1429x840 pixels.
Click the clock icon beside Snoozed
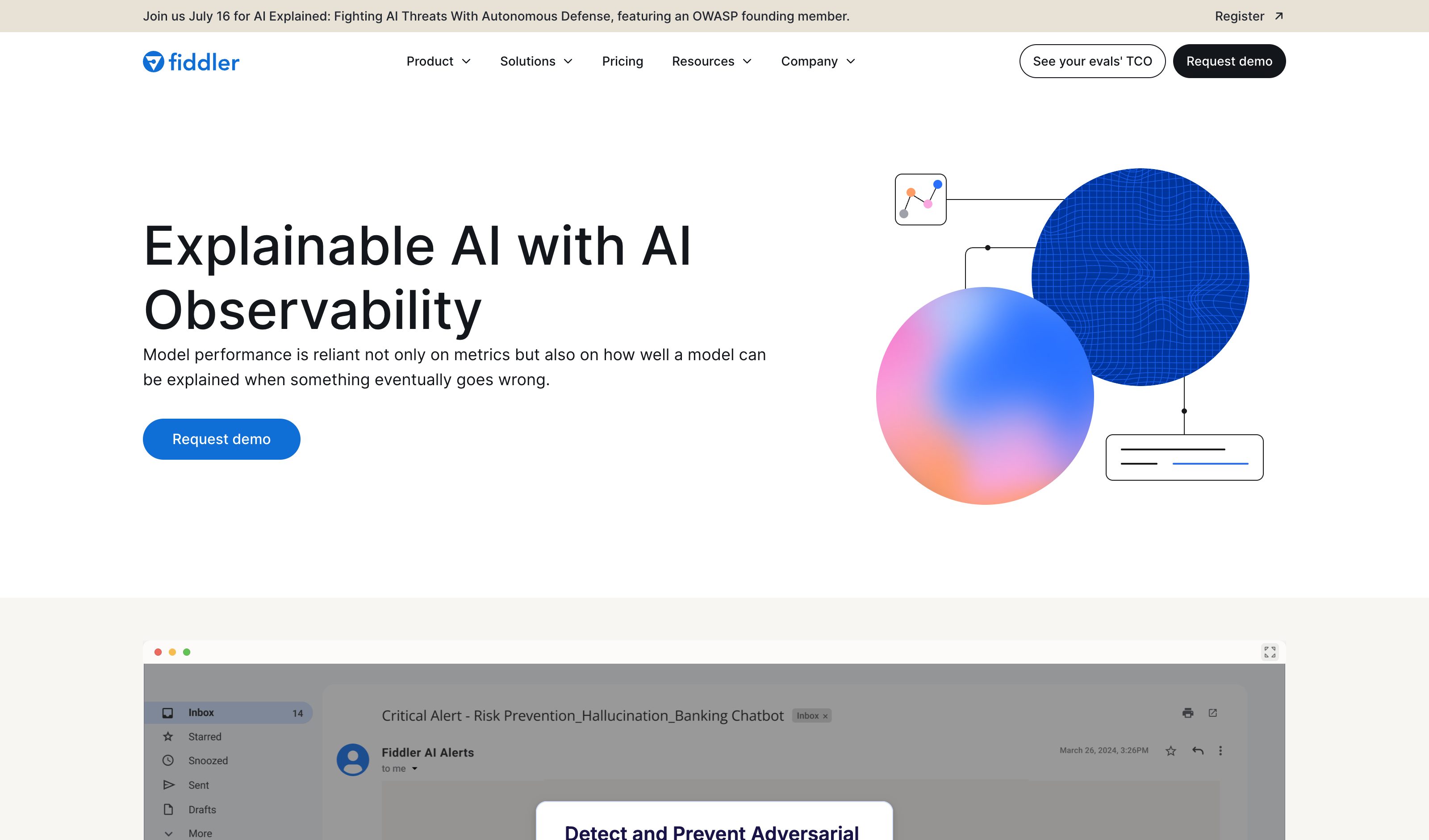pos(168,760)
